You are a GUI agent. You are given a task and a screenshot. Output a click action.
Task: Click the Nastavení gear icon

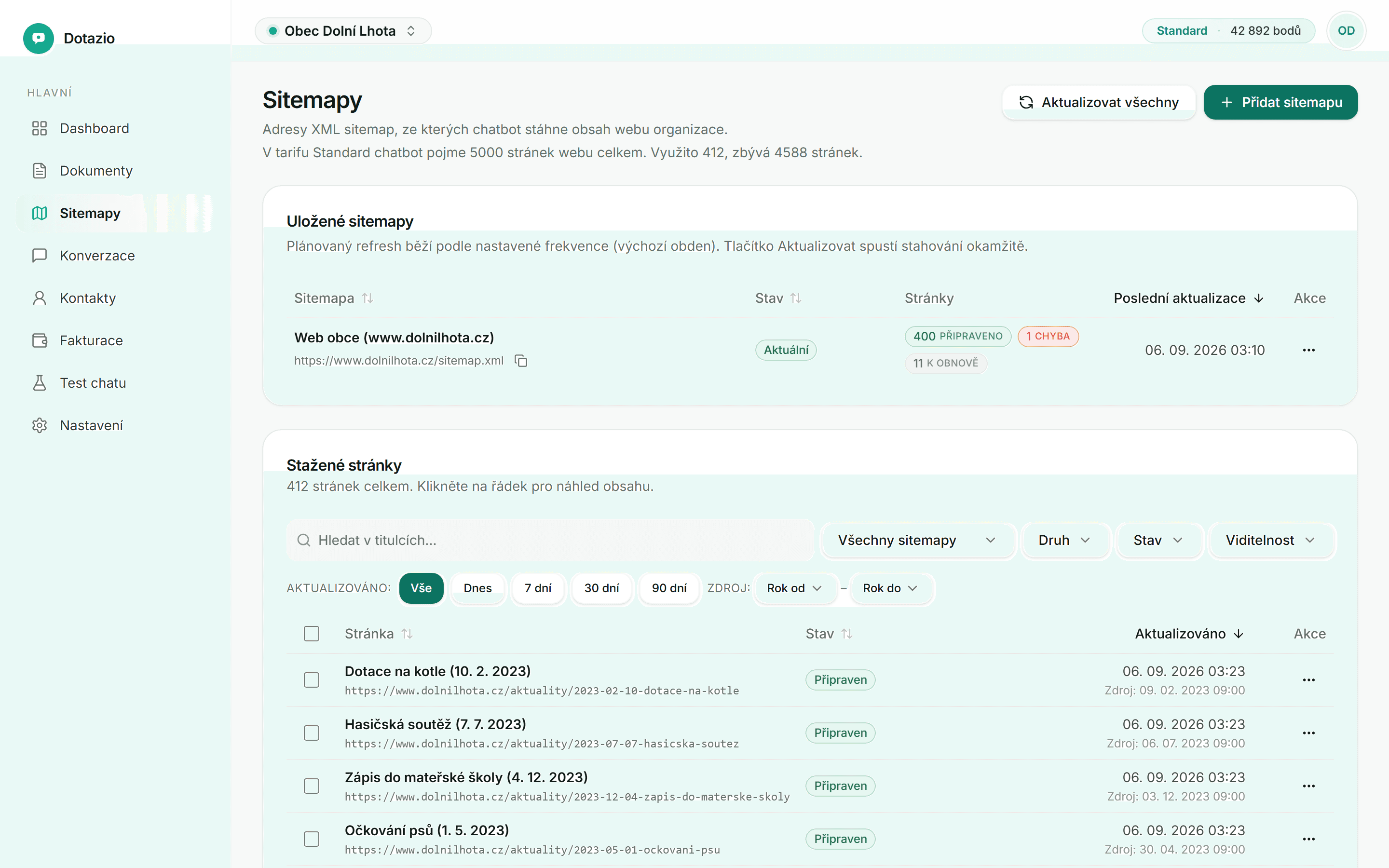pos(40,425)
